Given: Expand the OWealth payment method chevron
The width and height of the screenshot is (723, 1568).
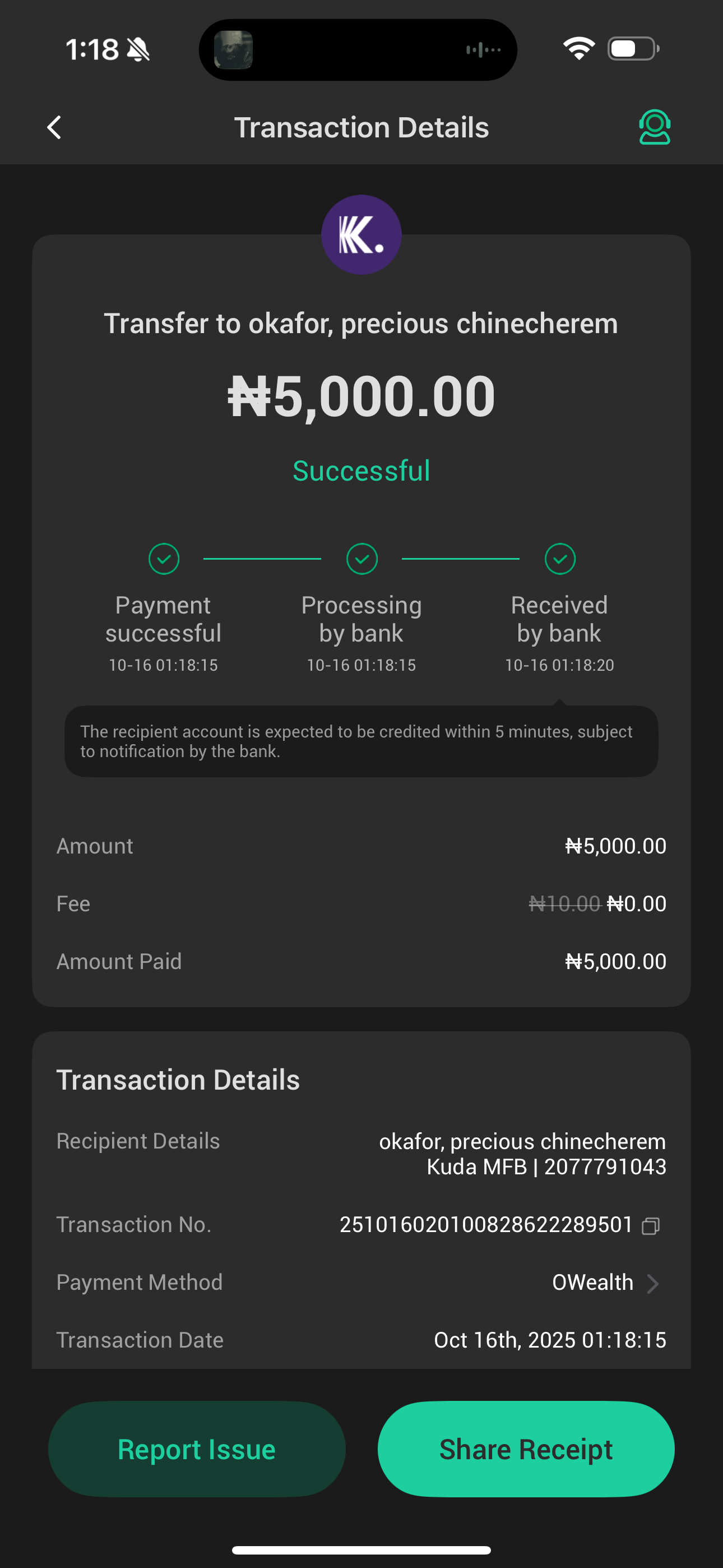Looking at the screenshot, I should tap(653, 1283).
